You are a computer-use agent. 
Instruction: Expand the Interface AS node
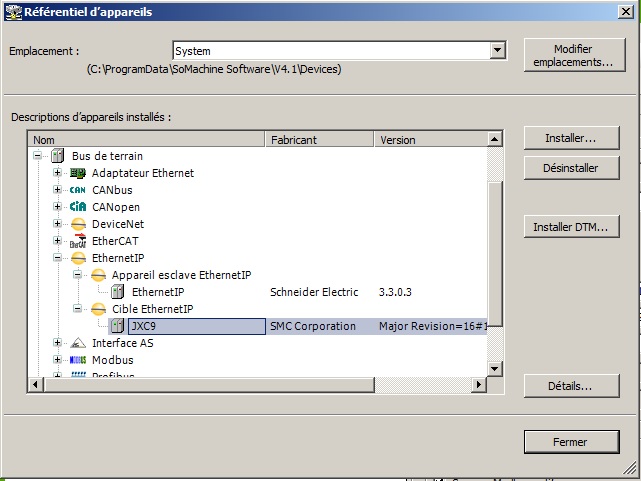(57, 343)
